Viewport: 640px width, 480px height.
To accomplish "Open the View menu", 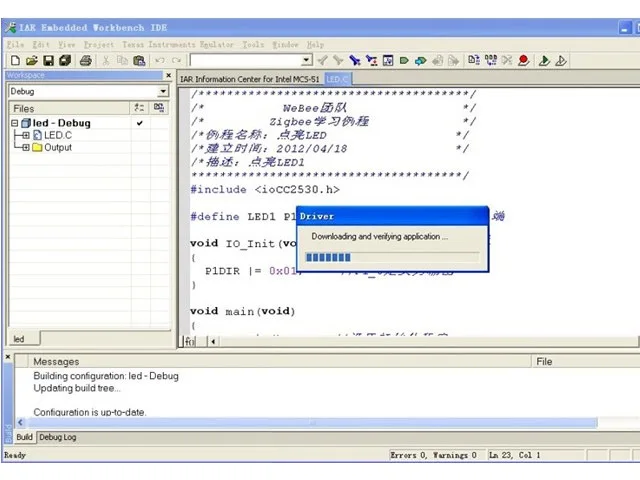I will (x=67, y=44).
